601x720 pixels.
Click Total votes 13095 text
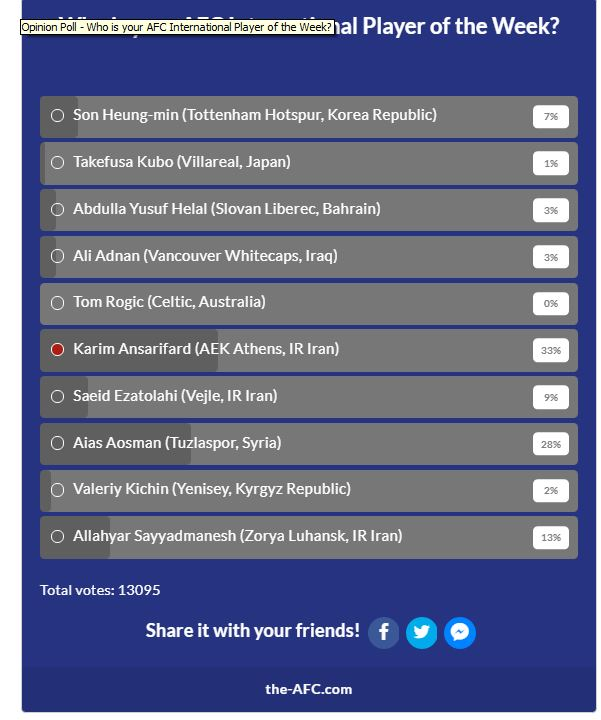pos(100,590)
